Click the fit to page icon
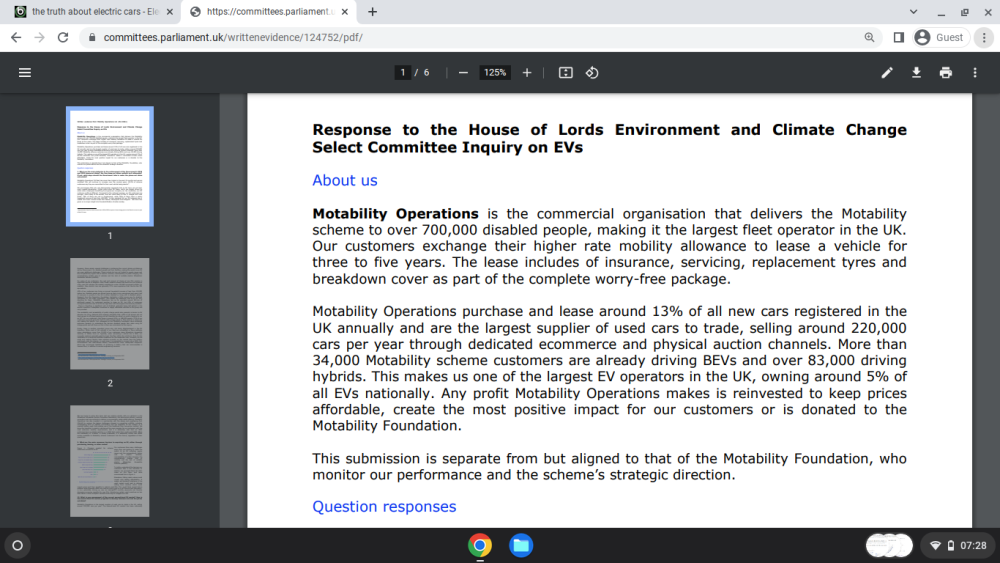The image size is (1000, 563). 566,73
